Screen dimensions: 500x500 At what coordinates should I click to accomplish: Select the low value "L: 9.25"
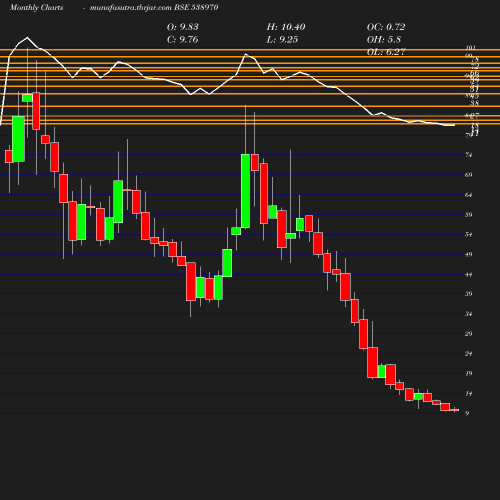(x=282, y=40)
